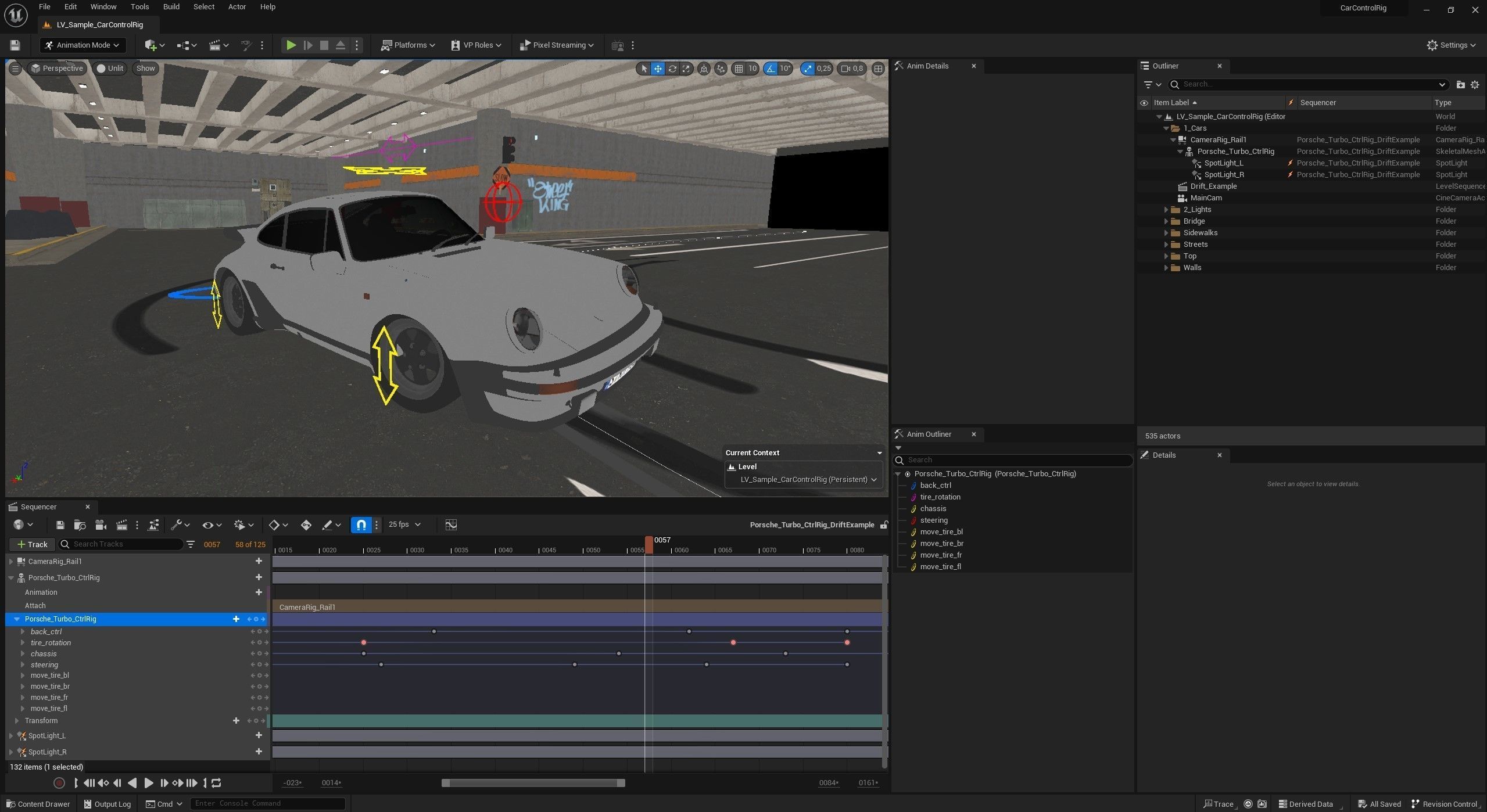
Task: Click the Sequencer record button
Action: 59,783
